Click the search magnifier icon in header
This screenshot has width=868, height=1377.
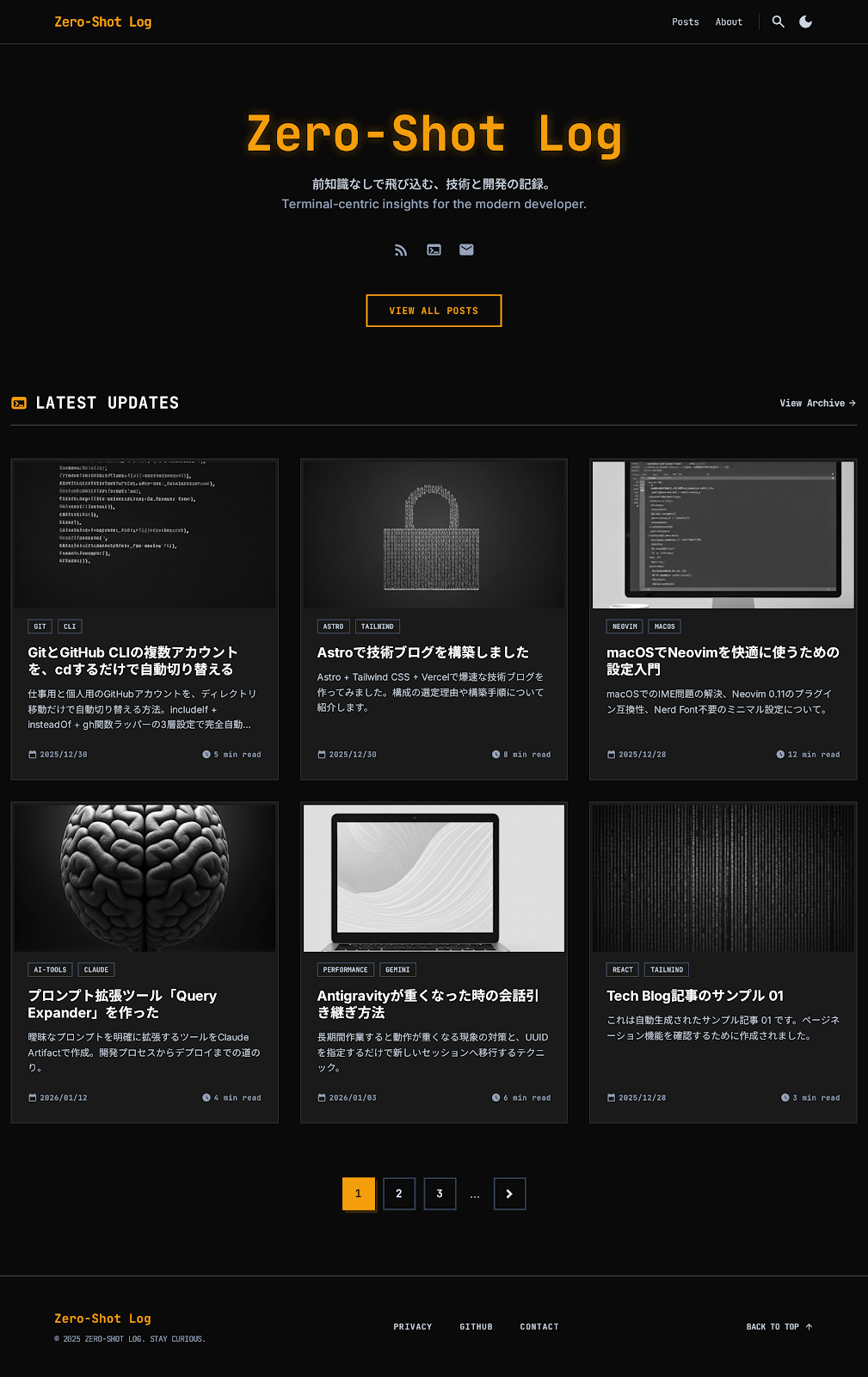click(778, 22)
